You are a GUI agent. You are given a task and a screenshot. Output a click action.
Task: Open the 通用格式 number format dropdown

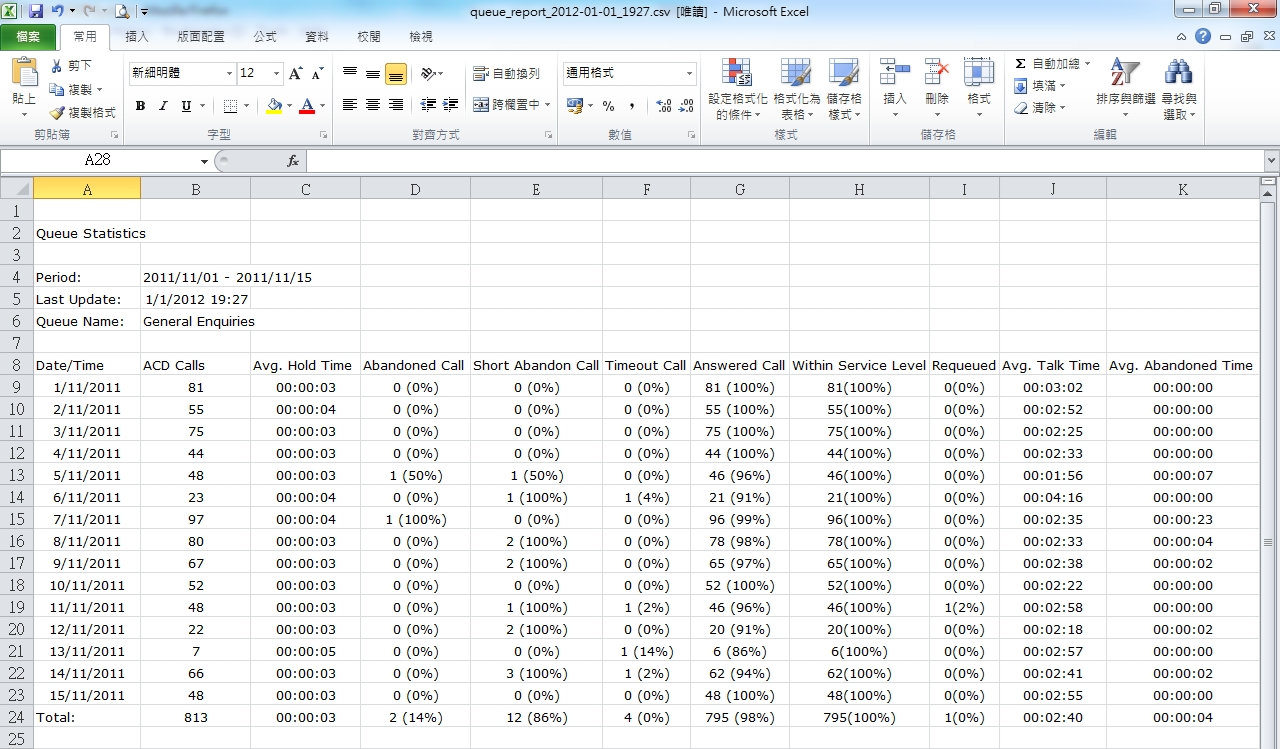coord(689,74)
